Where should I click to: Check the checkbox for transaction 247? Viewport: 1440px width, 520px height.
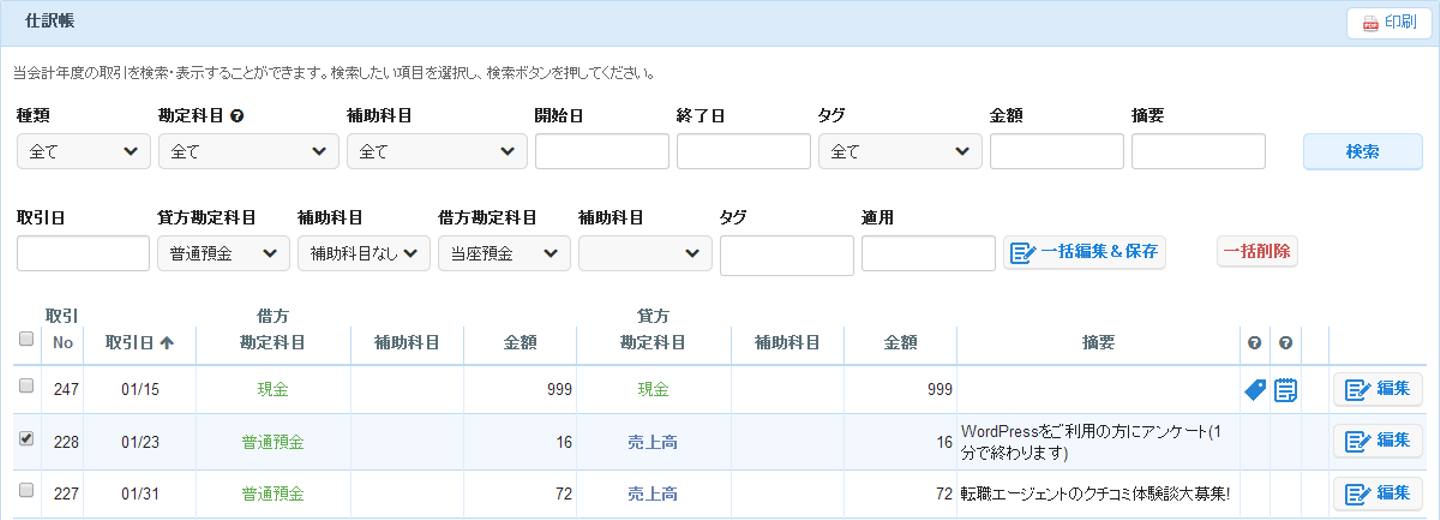(x=27, y=386)
